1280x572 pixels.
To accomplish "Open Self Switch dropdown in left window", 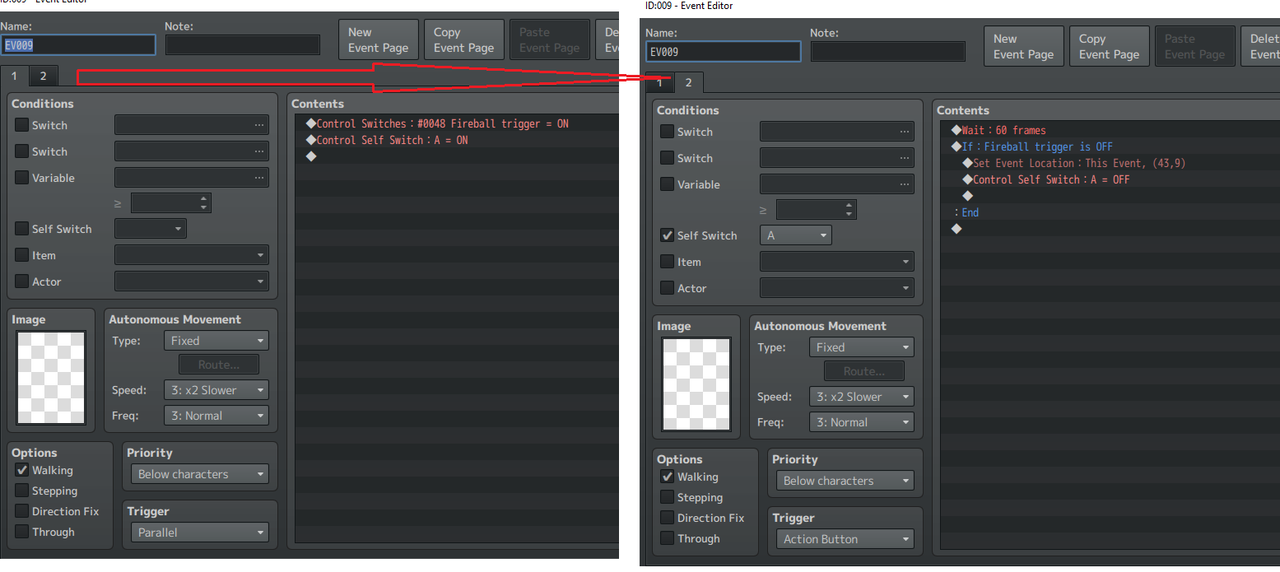I will click(x=150, y=229).
